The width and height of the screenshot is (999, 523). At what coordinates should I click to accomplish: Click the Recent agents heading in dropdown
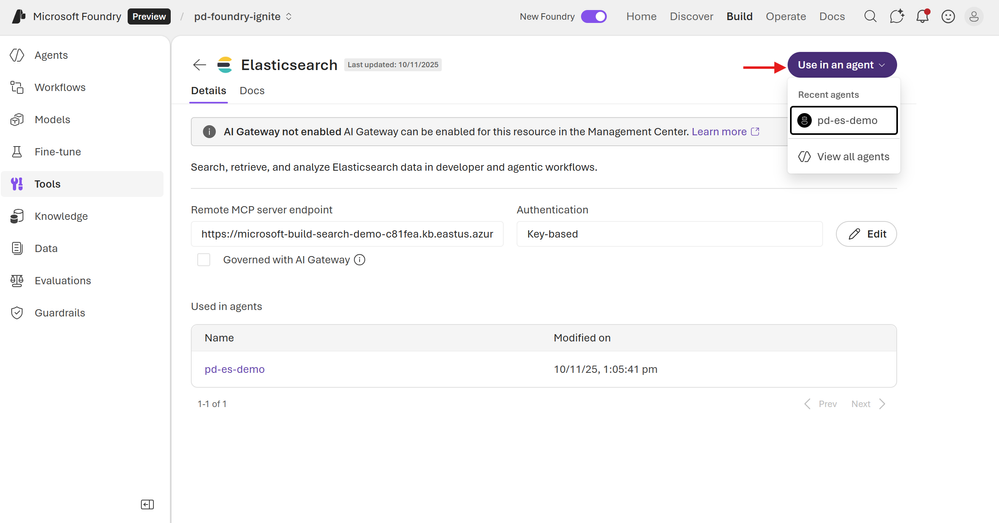[x=828, y=95]
